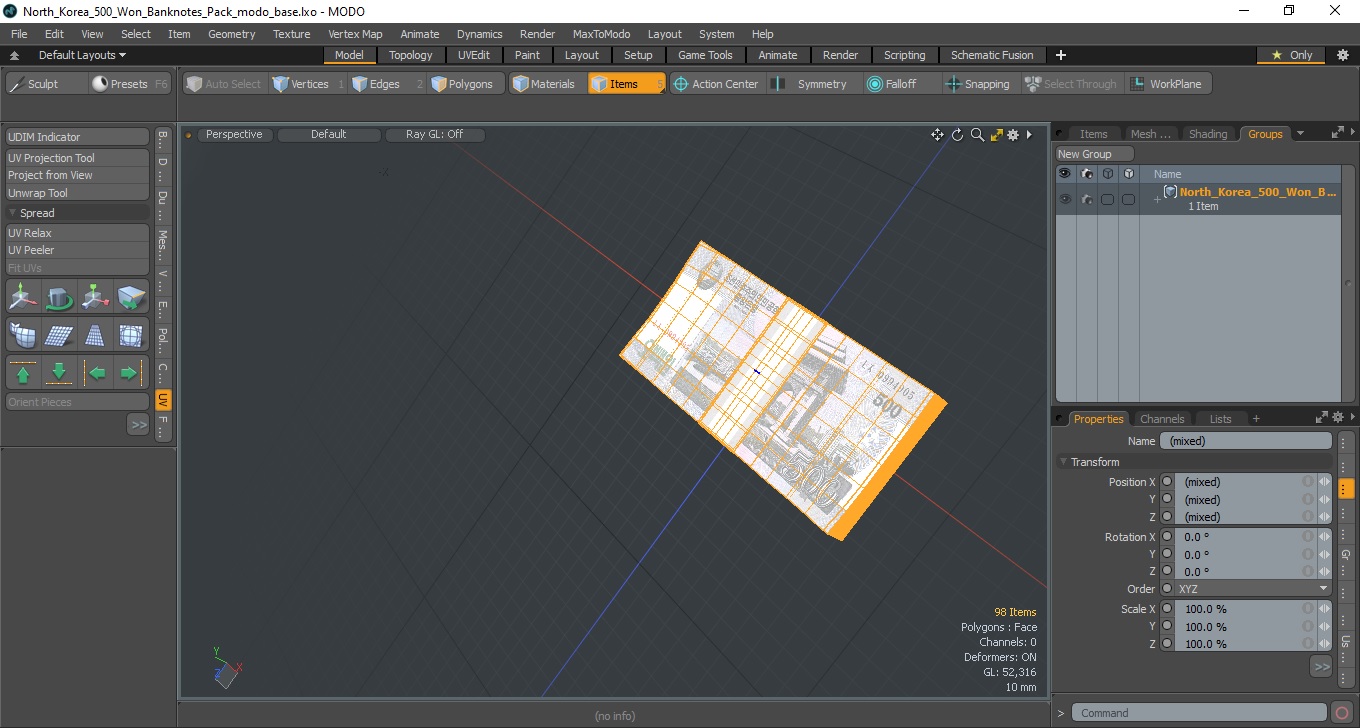Click the Project from View button
This screenshot has height=728, width=1360.
[x=78, y=175]
